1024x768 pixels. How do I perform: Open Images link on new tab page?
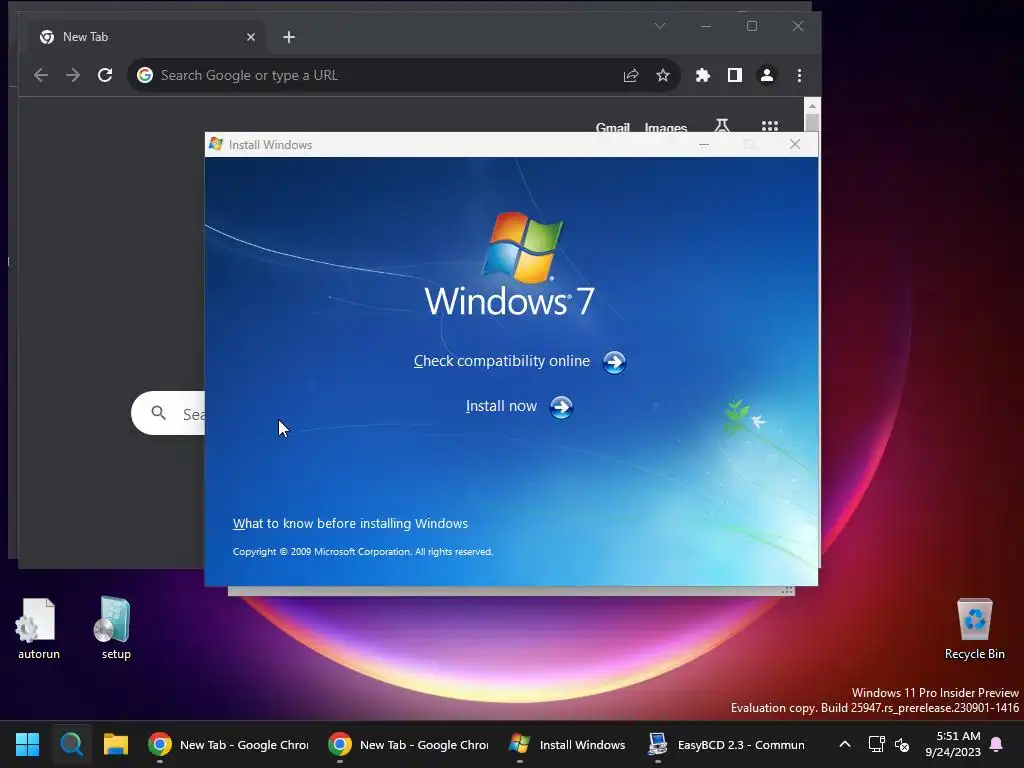pyautogui.click(x=665, y=127)
